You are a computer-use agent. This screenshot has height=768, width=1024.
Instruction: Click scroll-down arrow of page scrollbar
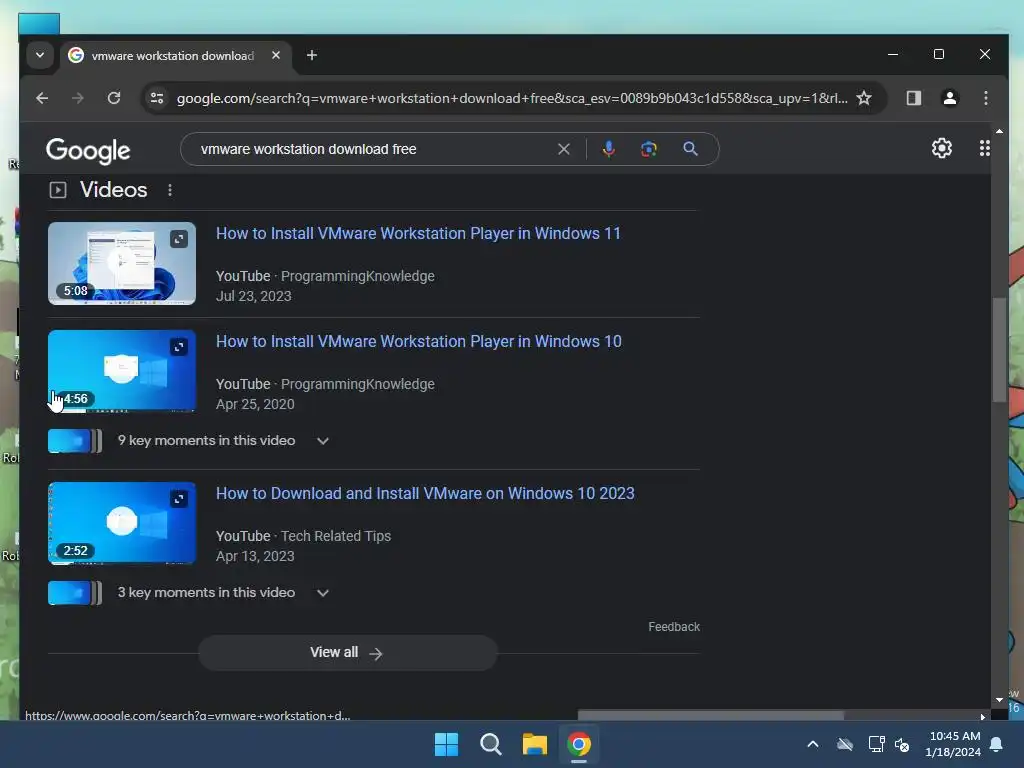coord(999,700)
